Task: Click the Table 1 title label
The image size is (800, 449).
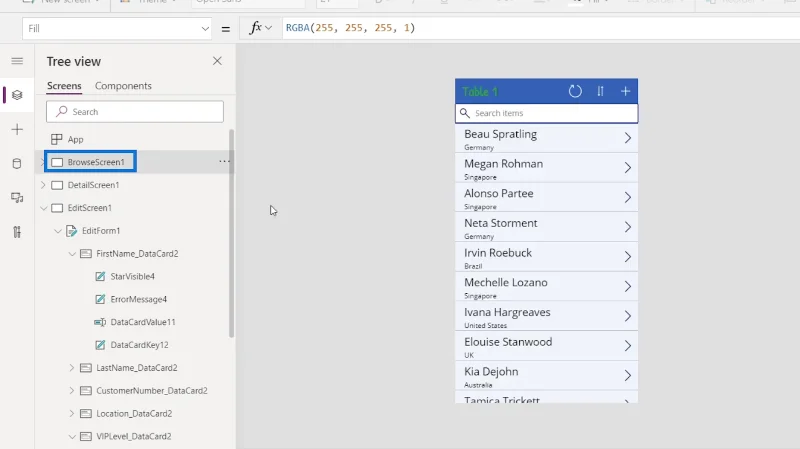Action: pos(480,92)
